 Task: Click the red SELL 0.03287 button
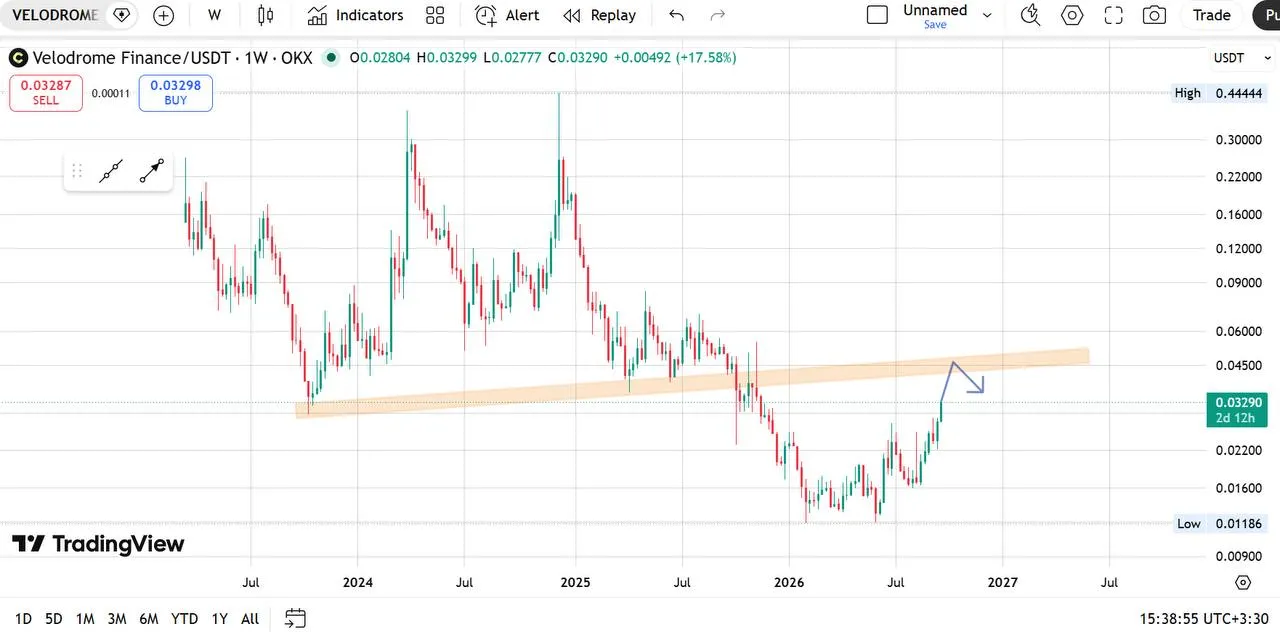(x=46, y=93)
